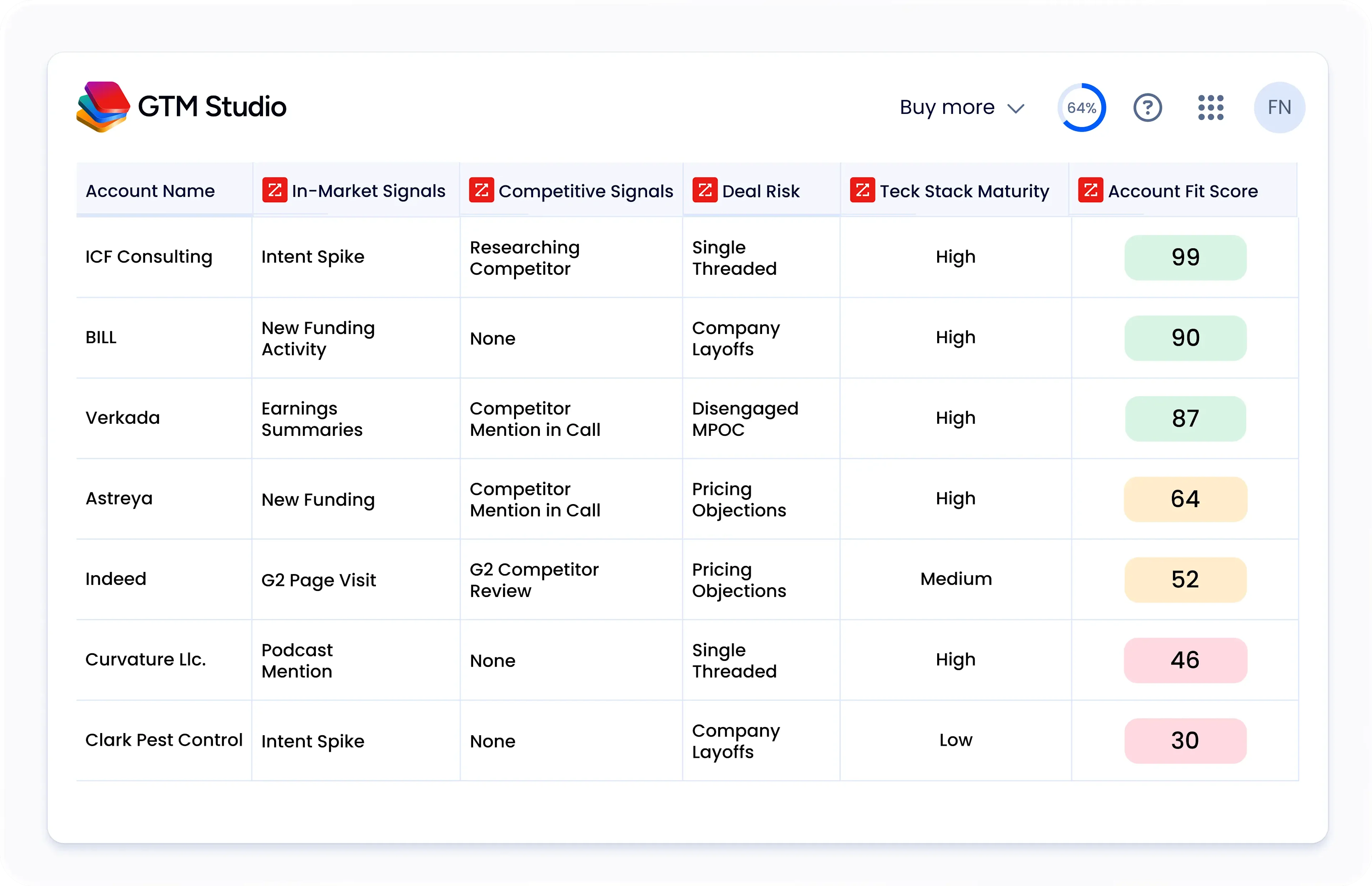The height and width of the screenshot is (886, 1372).
Task: Click the ZoomInfo icon beside Account Fit Score
Action: [x=1091, y=190]
